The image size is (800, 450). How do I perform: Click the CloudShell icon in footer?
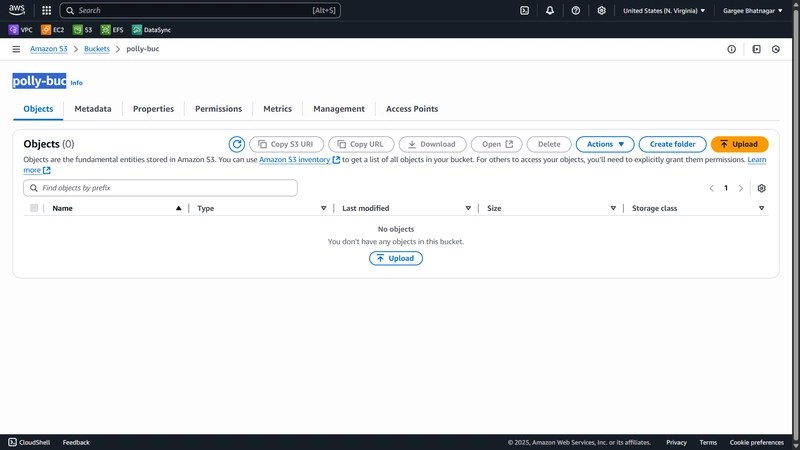12,442
